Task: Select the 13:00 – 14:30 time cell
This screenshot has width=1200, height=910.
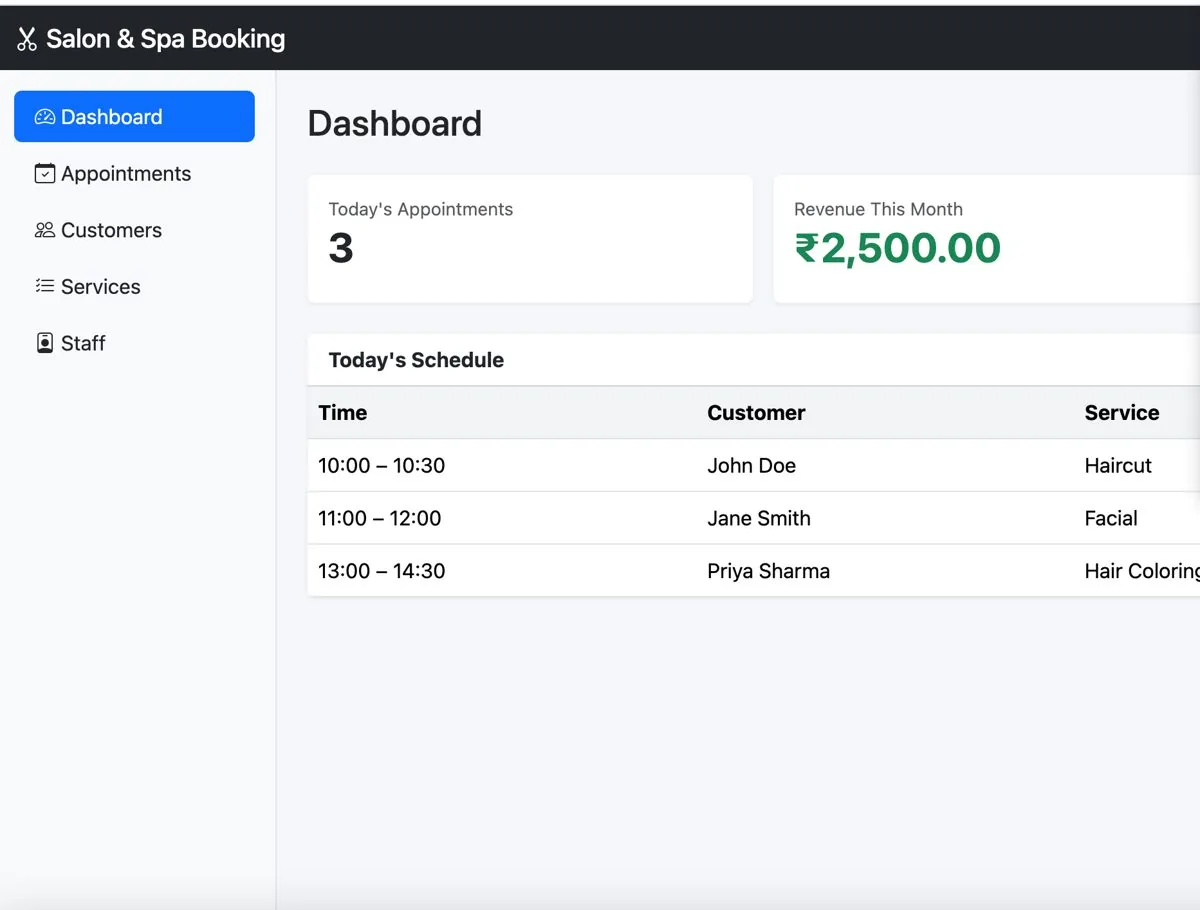Action: 382,571
